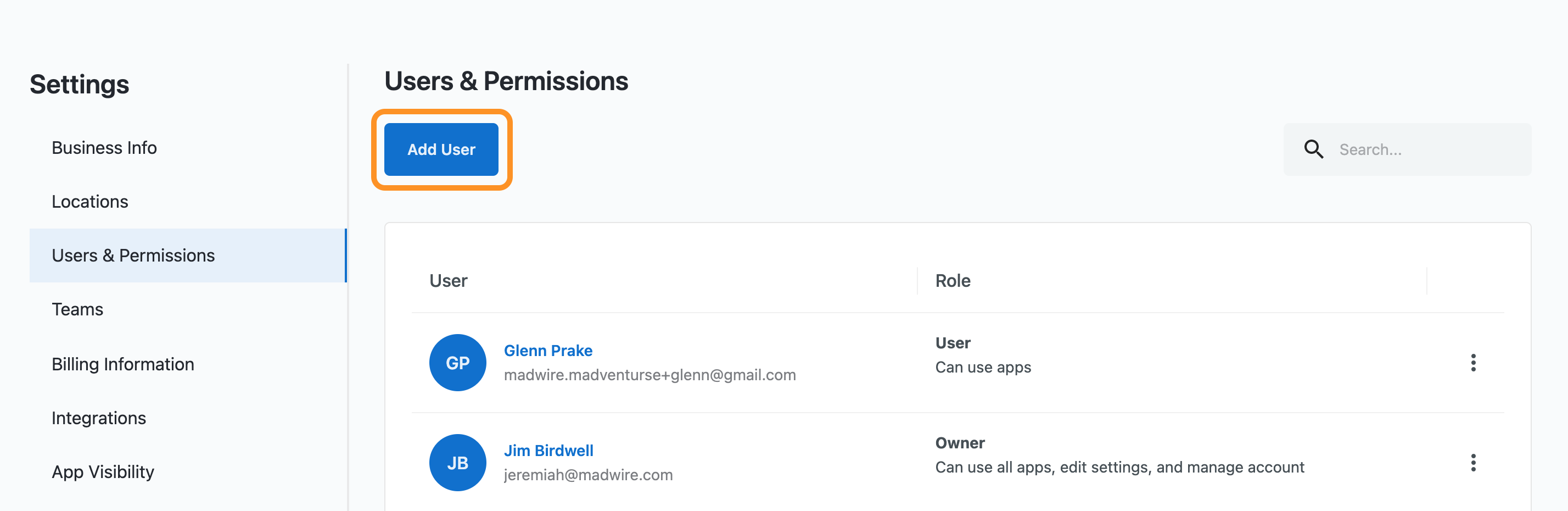This screenshot has width=1568, height=511.
Task: Focus the Search input field
Action: [1407, 149]
